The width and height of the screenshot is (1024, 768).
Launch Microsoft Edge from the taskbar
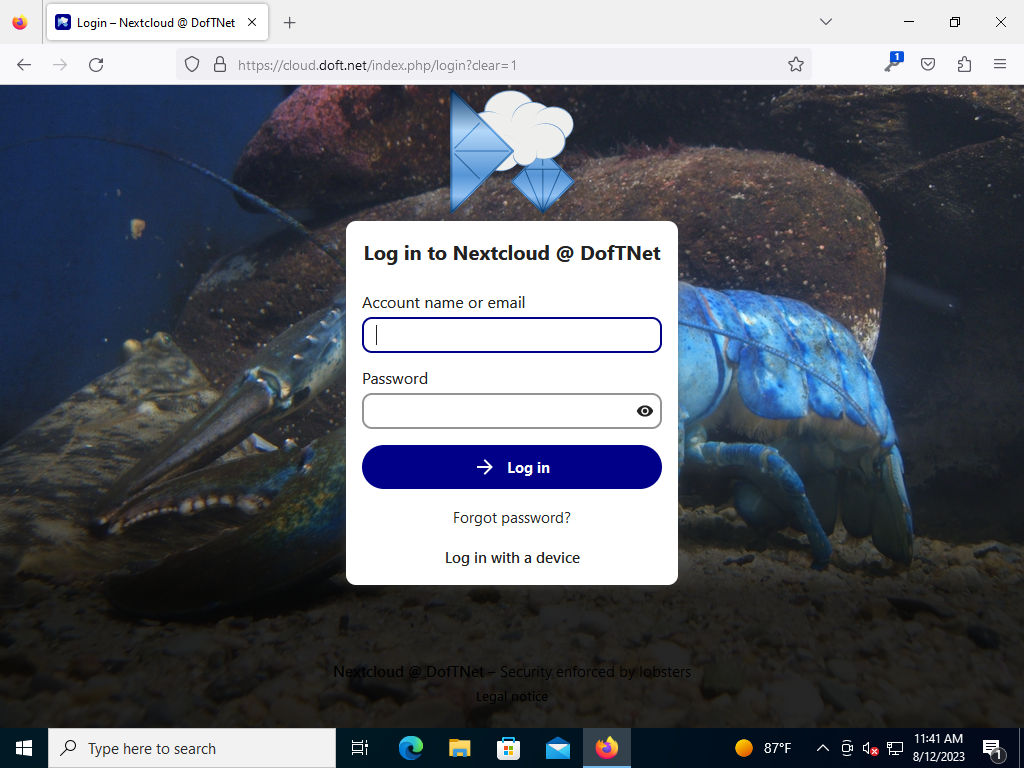coord(411,748)
